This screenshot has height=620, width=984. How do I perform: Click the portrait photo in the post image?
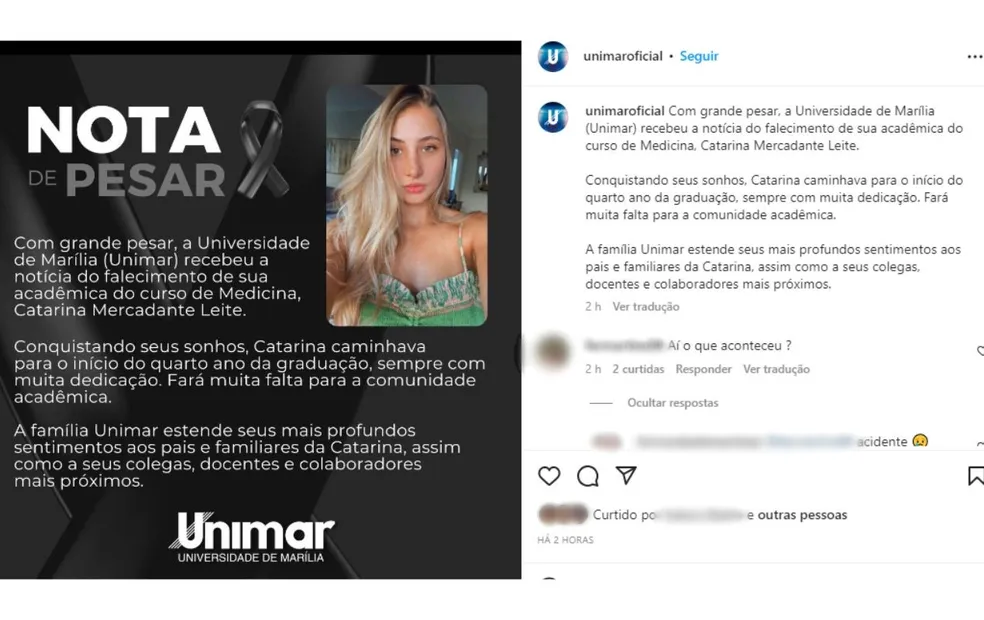click(407, 205)
